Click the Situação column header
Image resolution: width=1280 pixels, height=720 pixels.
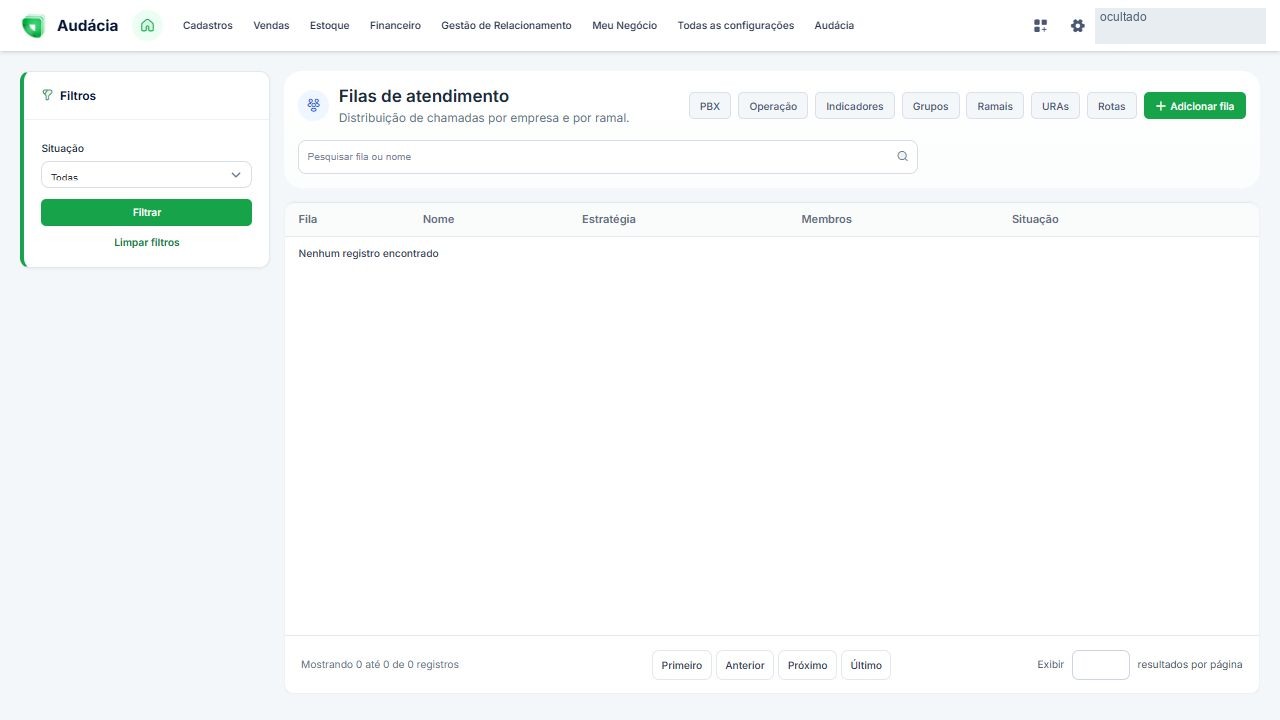click(1035, 219)
